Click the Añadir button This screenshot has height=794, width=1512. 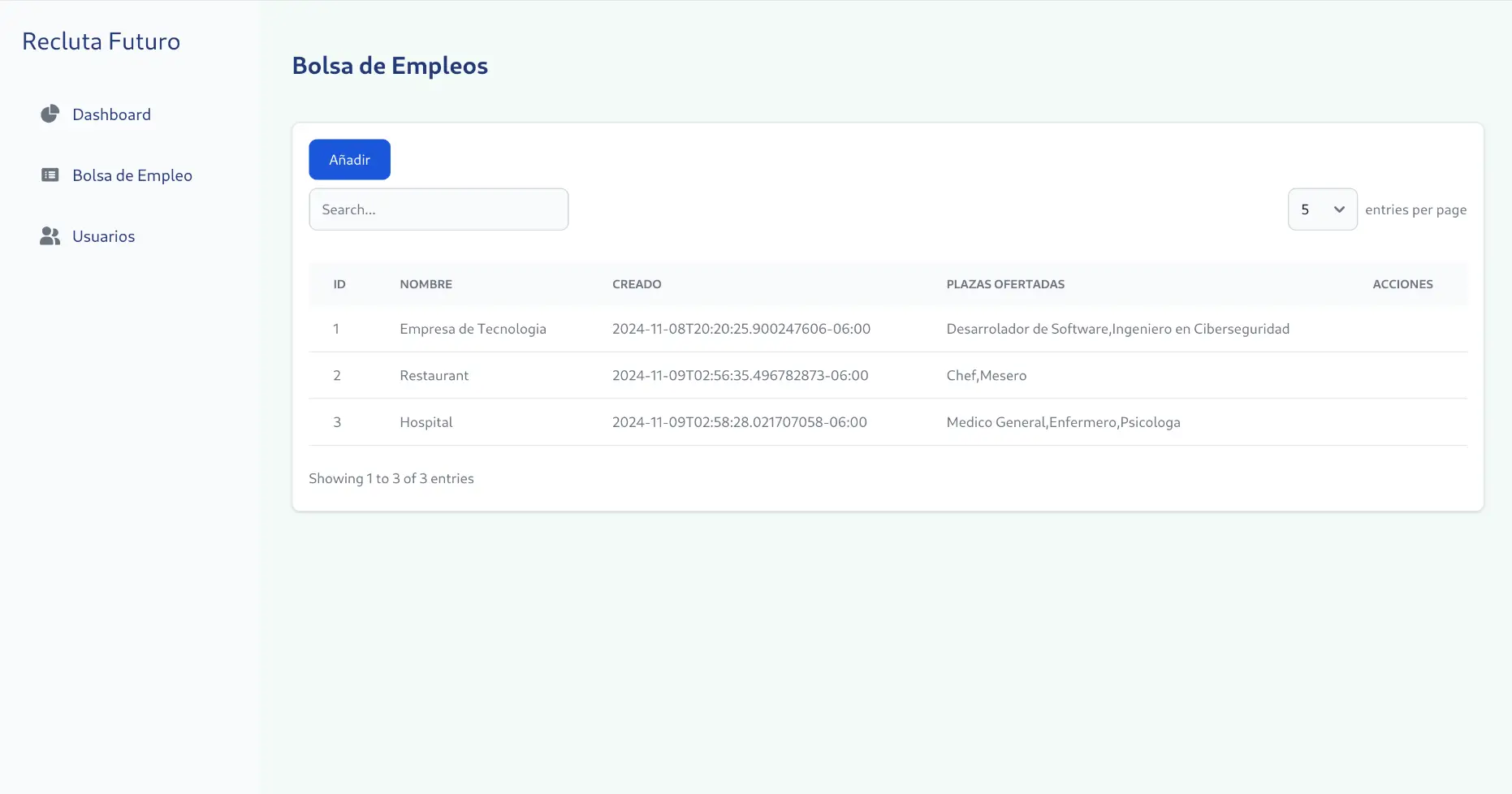(x=349, y=159)
